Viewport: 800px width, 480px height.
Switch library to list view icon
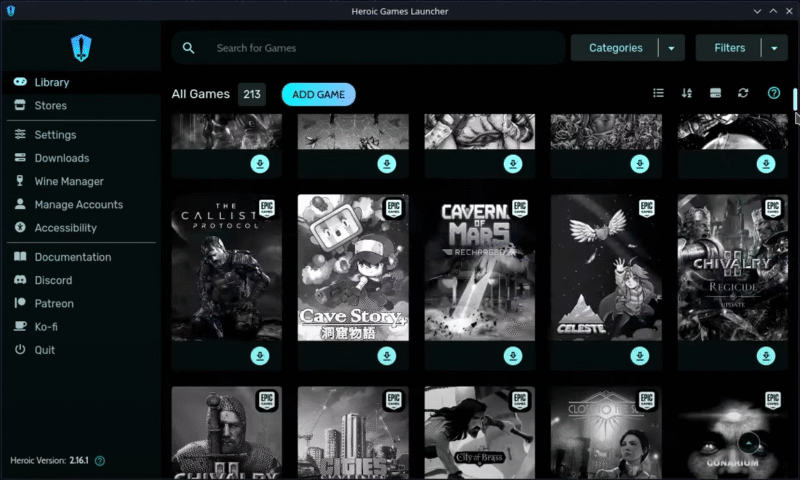[659, 93]
